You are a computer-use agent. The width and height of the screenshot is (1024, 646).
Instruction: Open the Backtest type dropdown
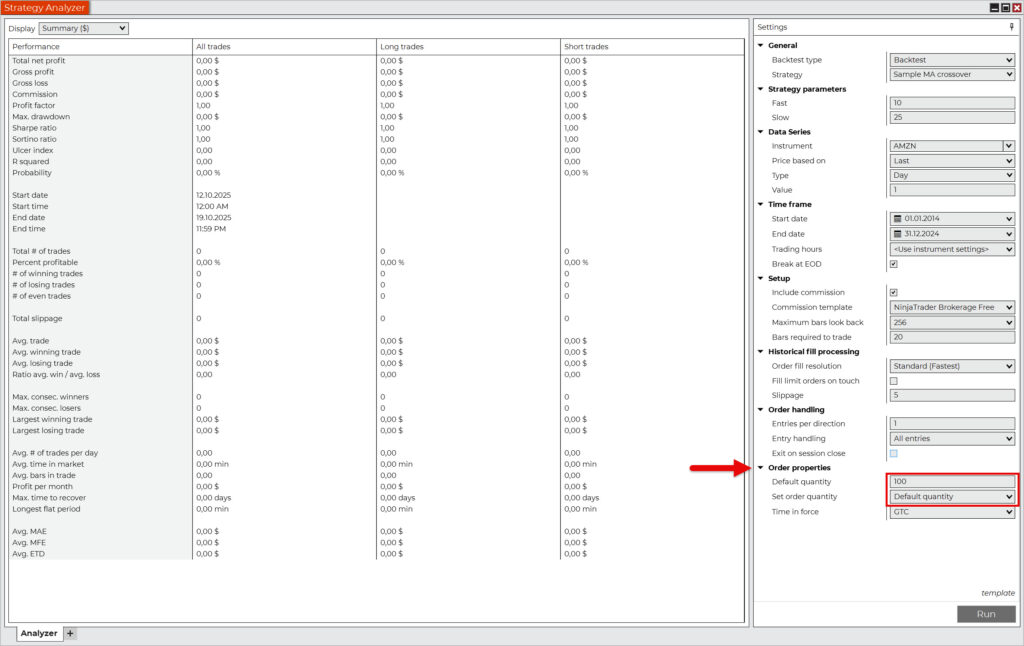(952, 60)
